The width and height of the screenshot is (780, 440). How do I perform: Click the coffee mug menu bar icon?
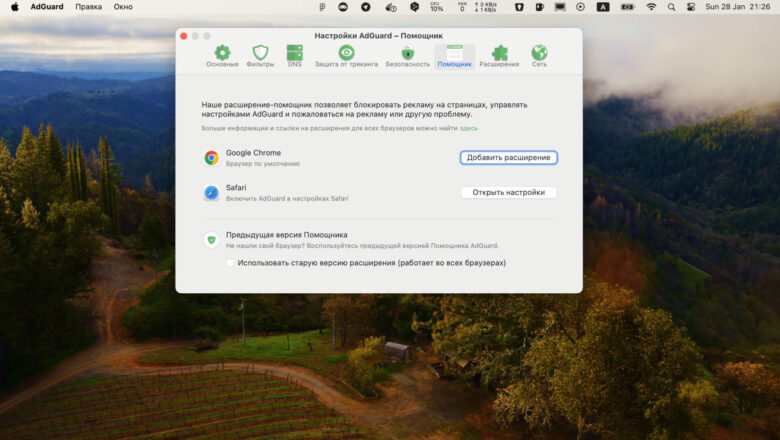539,7
